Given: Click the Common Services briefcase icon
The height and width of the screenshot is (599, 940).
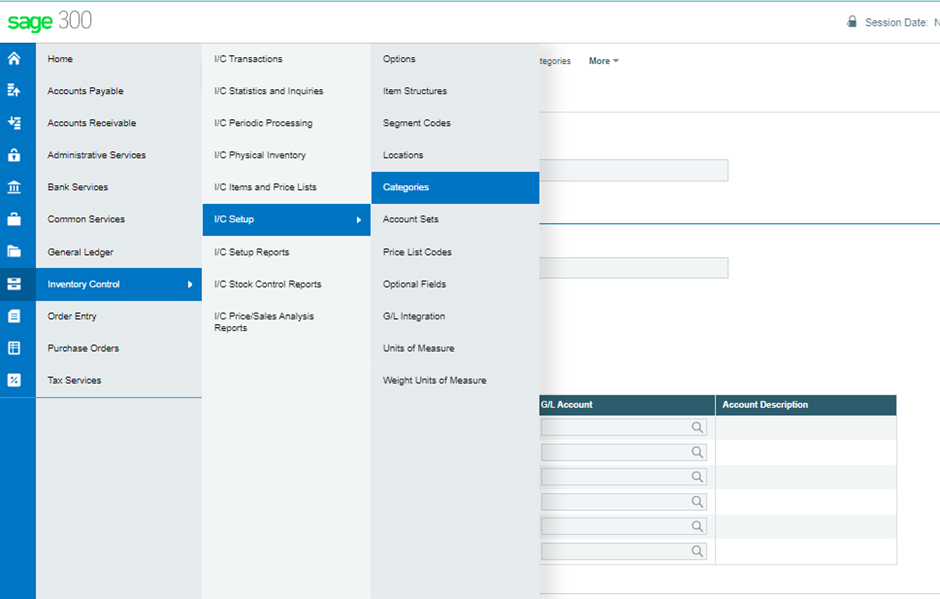Looking at the screenshot, I should click(x=14, y=219).
